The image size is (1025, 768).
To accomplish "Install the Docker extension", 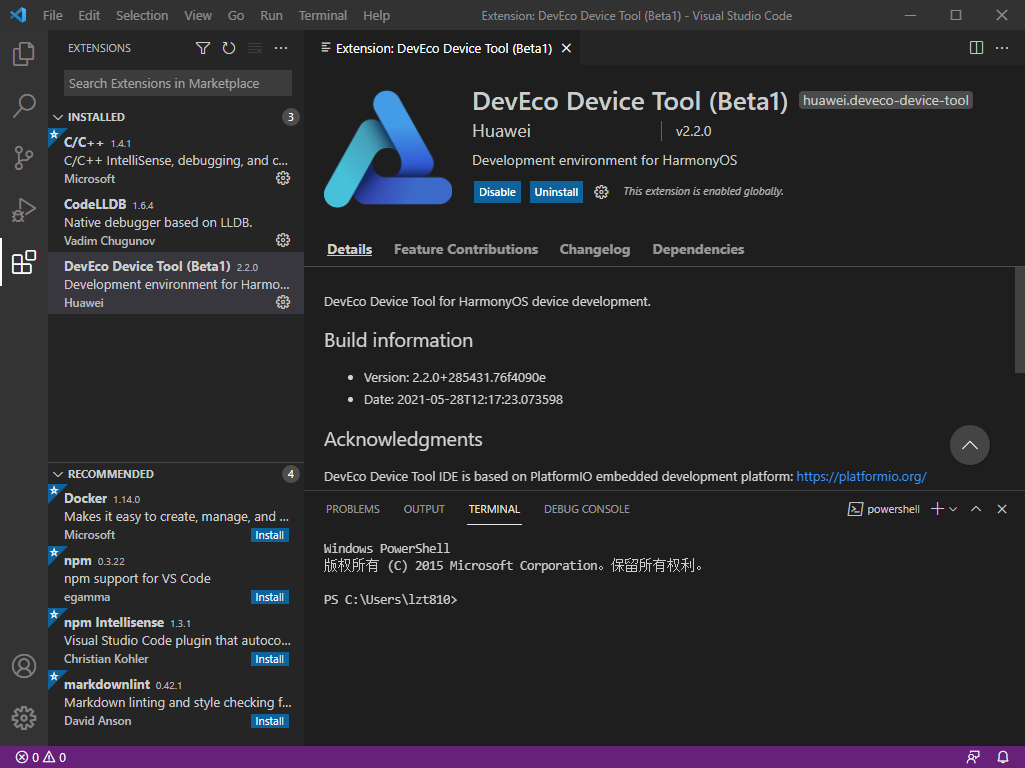I will click(269, 535).
